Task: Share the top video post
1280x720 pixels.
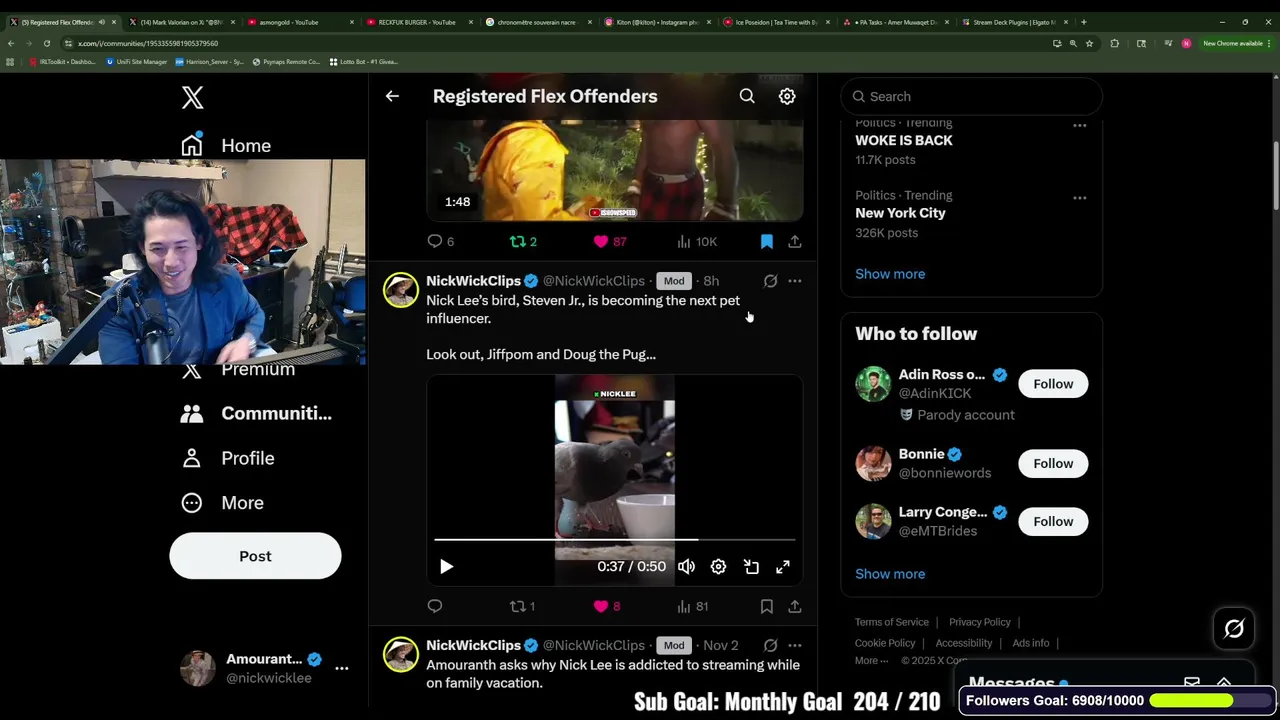Action: pos(795,241)
